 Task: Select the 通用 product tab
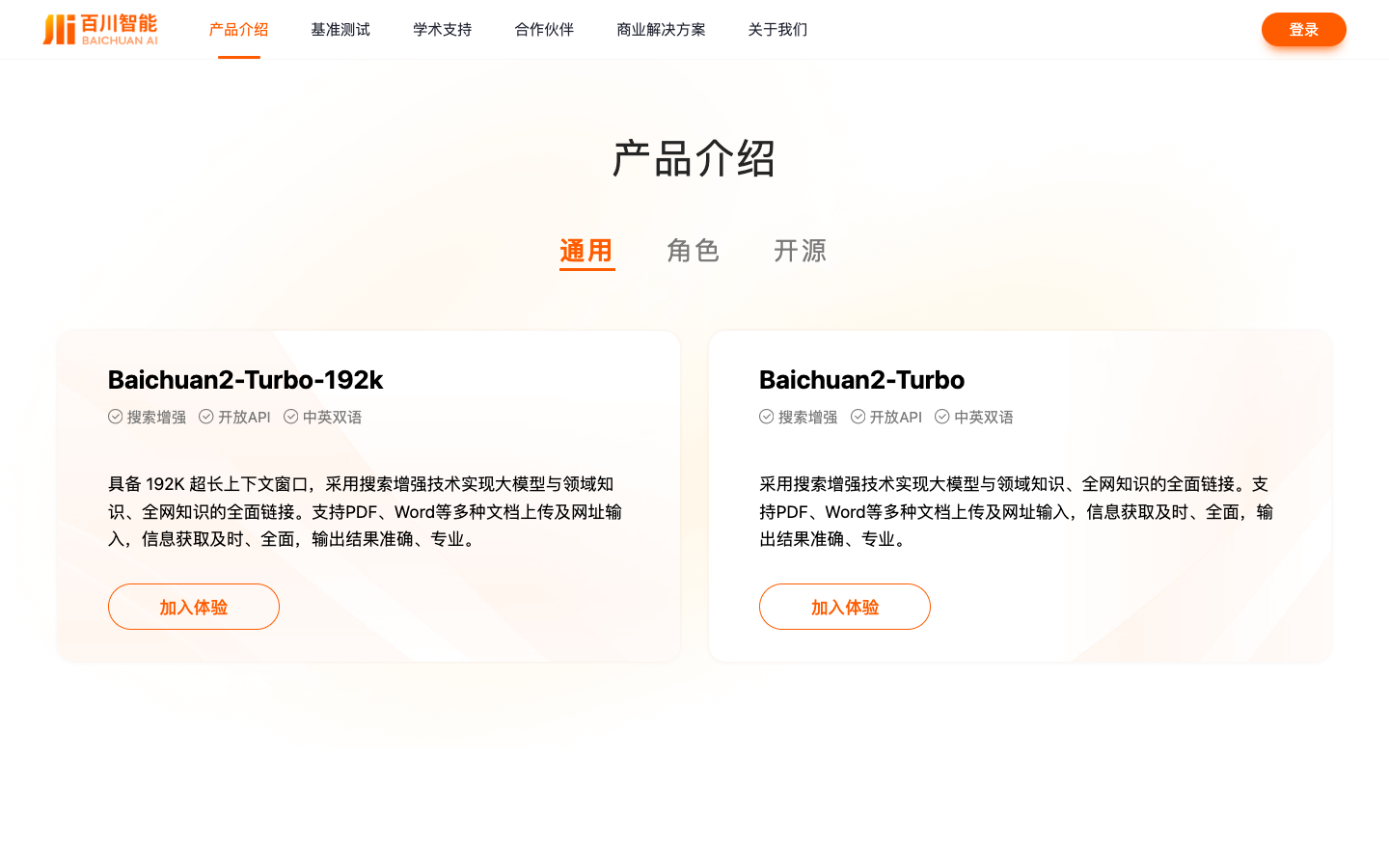586,251
